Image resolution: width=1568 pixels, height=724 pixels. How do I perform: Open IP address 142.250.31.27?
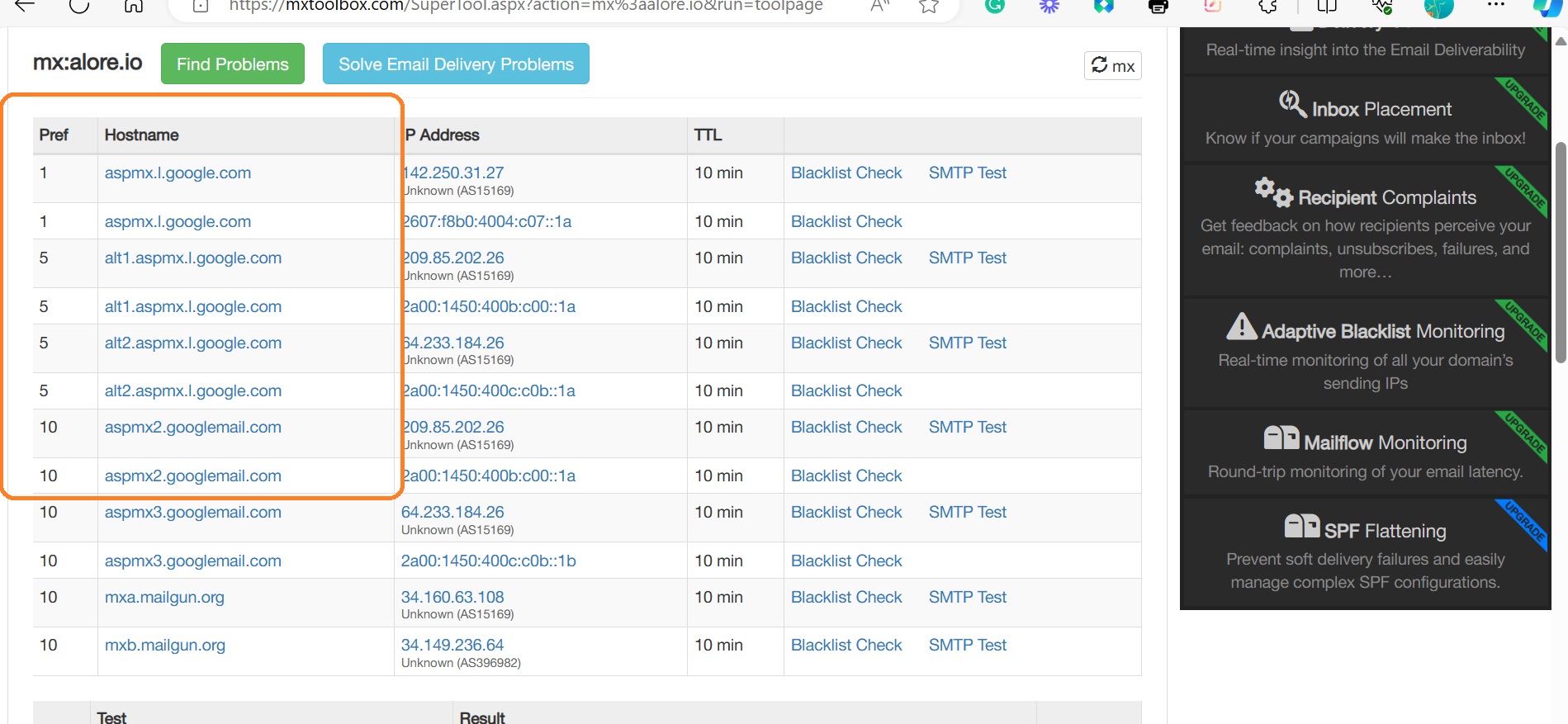coord(453,173)
